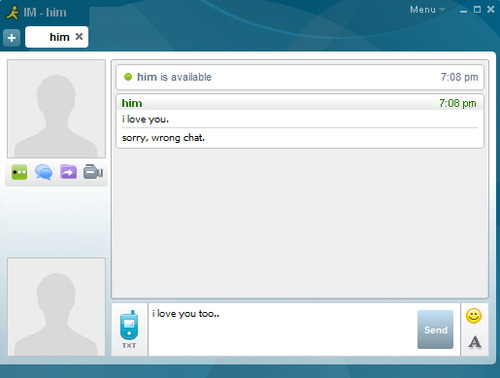
Task: Click him's buddy avatar picture
Action: click(56, 109)
